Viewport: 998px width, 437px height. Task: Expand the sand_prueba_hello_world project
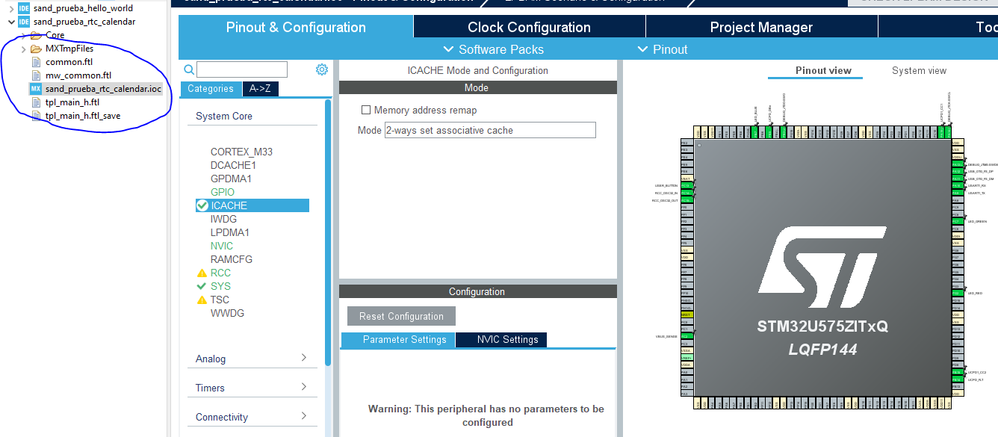(x=11, y=8)
